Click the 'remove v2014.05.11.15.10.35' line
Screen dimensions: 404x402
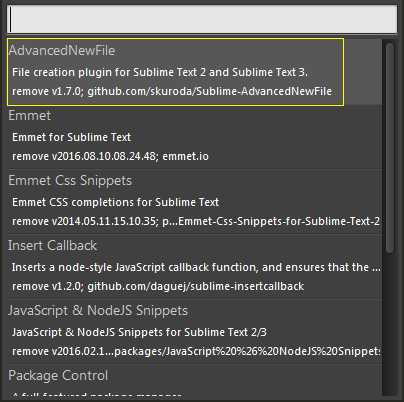tap(196, 221)
